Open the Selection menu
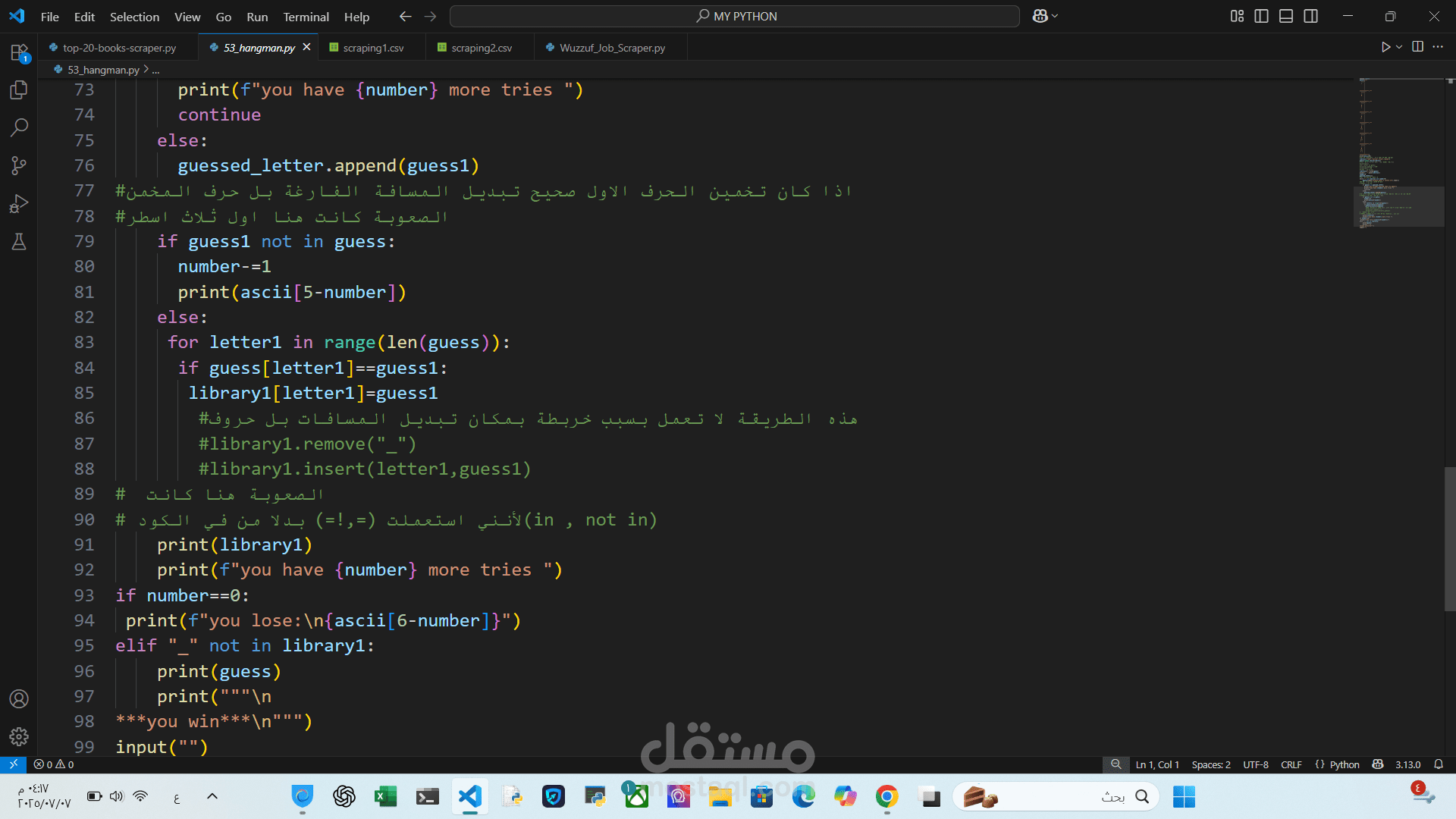Viewport: 1456px width, 819px height. point(134,16)
